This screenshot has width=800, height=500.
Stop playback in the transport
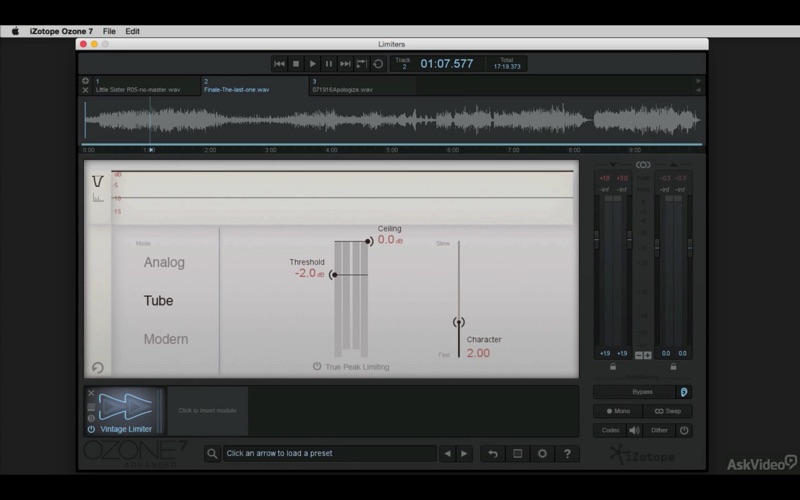(x=296, y=64)
